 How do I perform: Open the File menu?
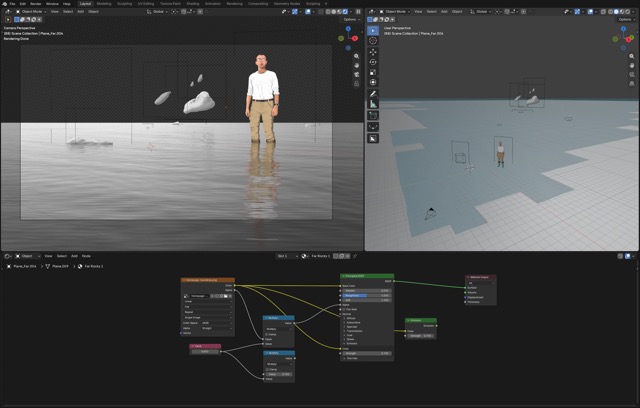(13, 4)
